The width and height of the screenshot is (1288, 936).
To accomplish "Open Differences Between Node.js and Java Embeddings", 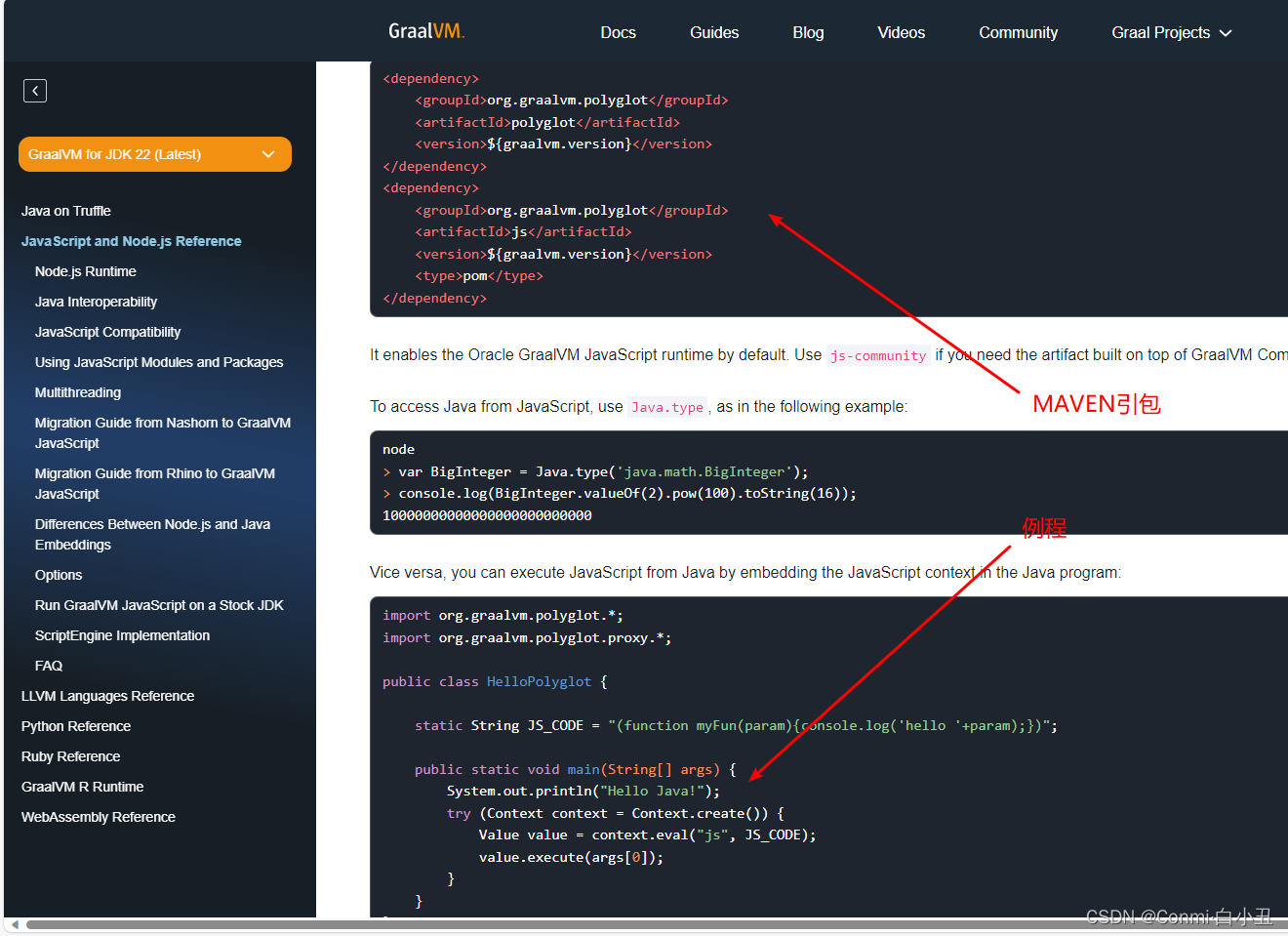I will (x=152, y=534).
